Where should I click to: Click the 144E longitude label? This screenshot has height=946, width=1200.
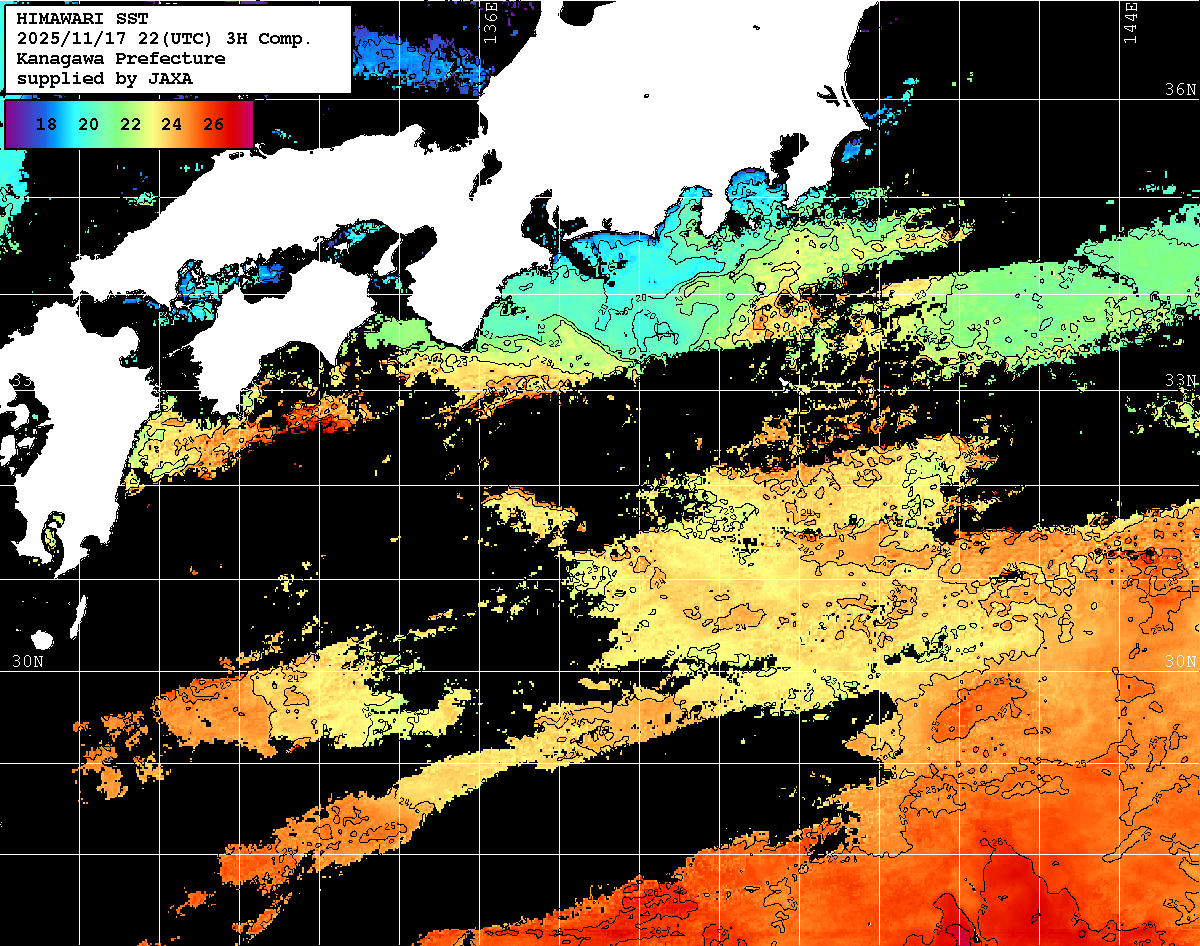1131,22
